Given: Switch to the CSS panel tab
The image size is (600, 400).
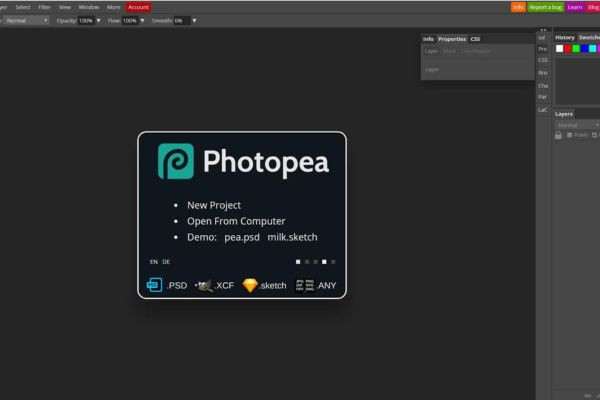Looking at the screenshot, I should (475, 39).
